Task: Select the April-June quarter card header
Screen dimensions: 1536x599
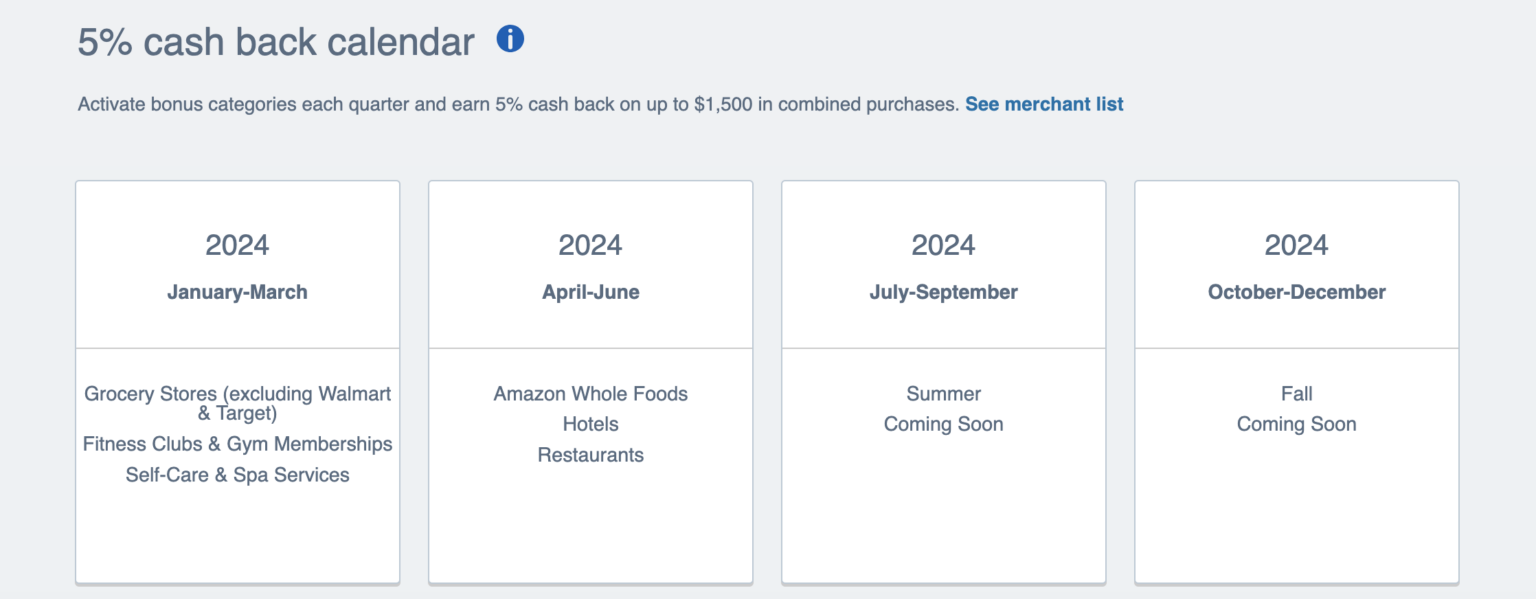Action: tap(590, 292)
